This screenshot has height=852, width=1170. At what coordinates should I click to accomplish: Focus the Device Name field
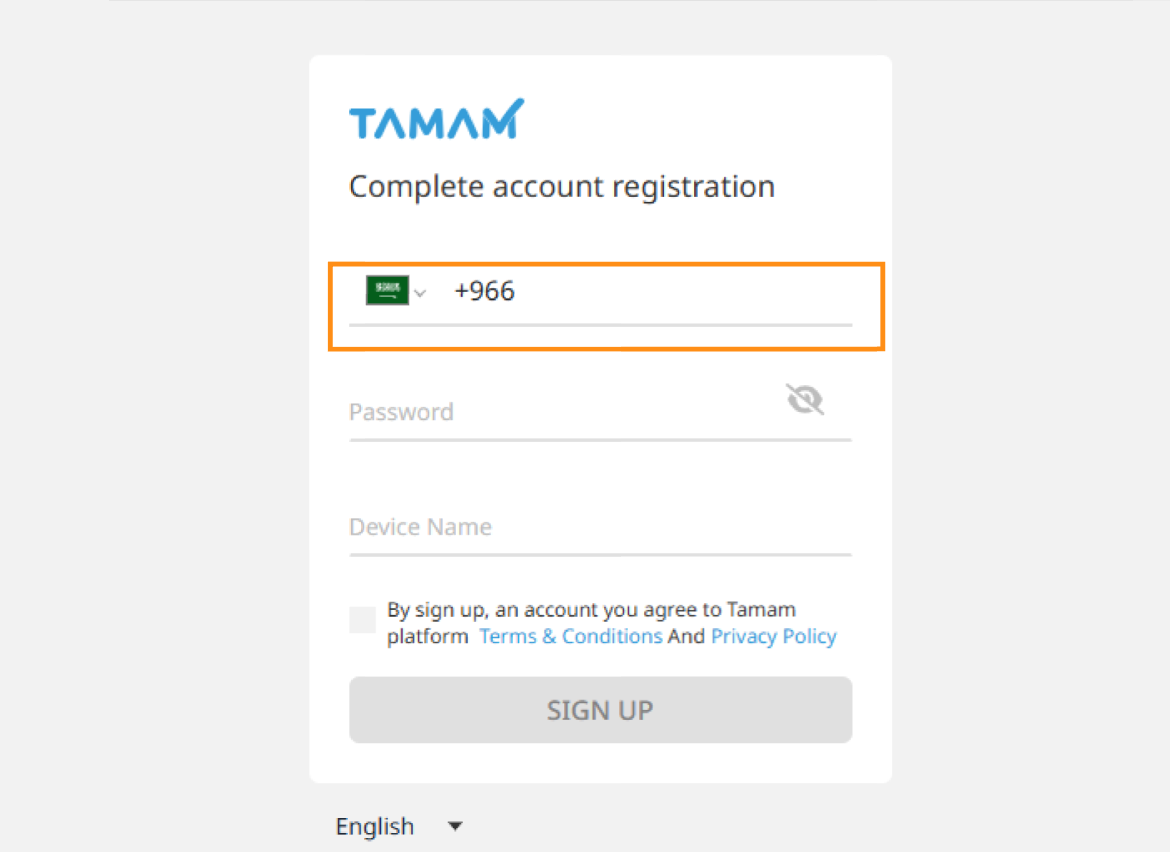[600, 527]
